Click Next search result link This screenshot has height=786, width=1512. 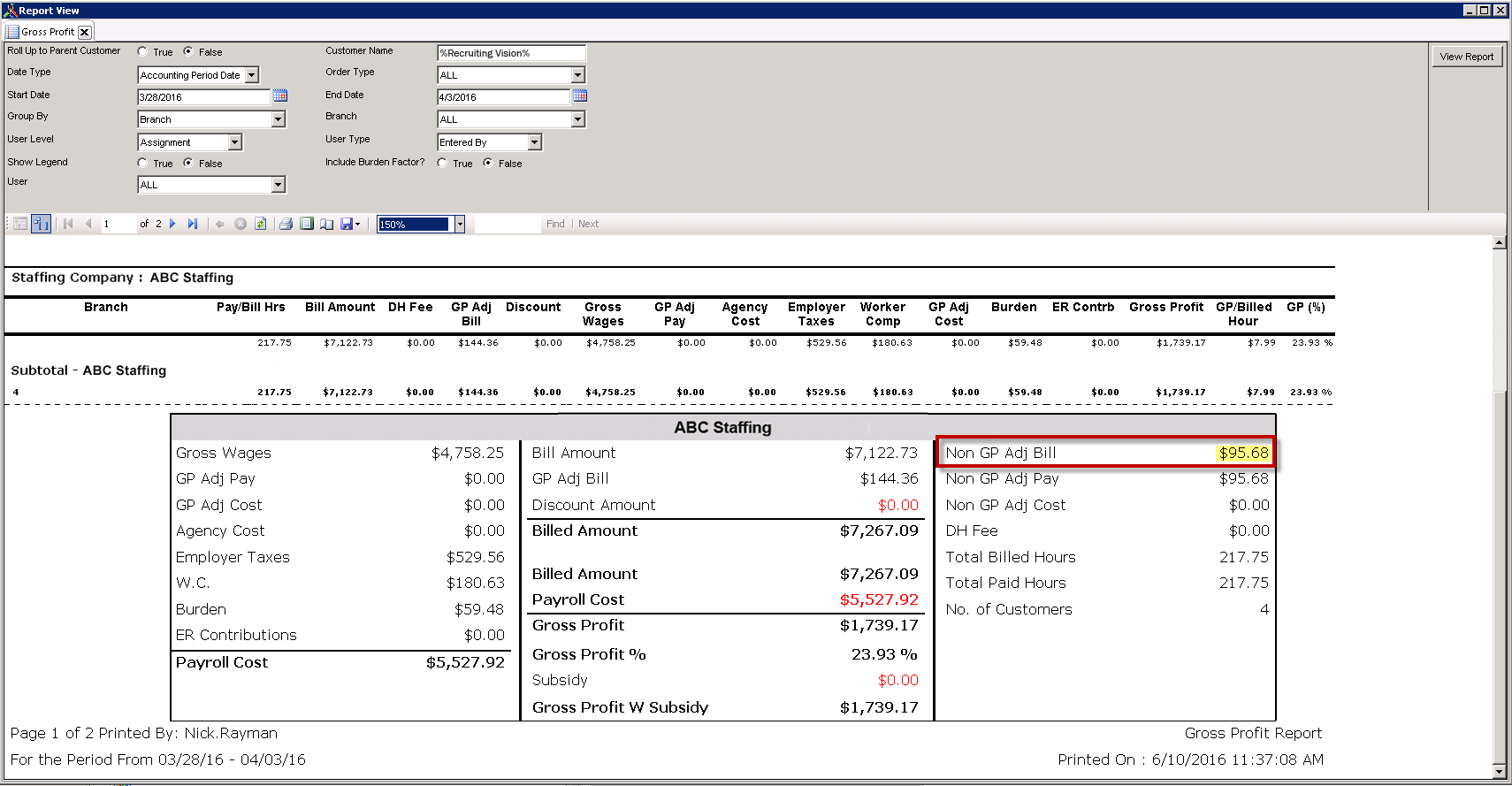[588, 224]
